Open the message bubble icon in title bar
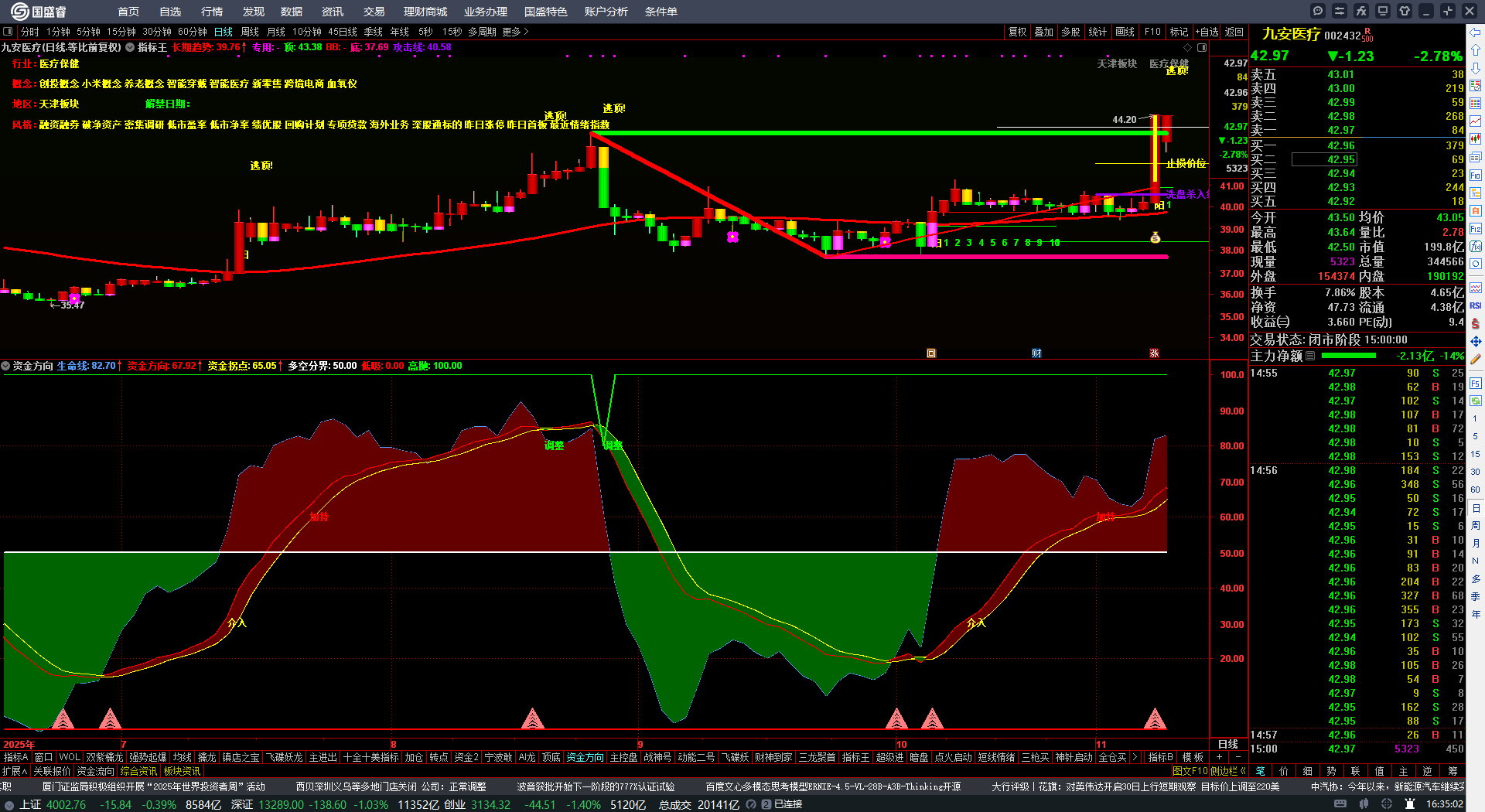Viewport: 1485px width, 812px height. tap(1318, 11)
